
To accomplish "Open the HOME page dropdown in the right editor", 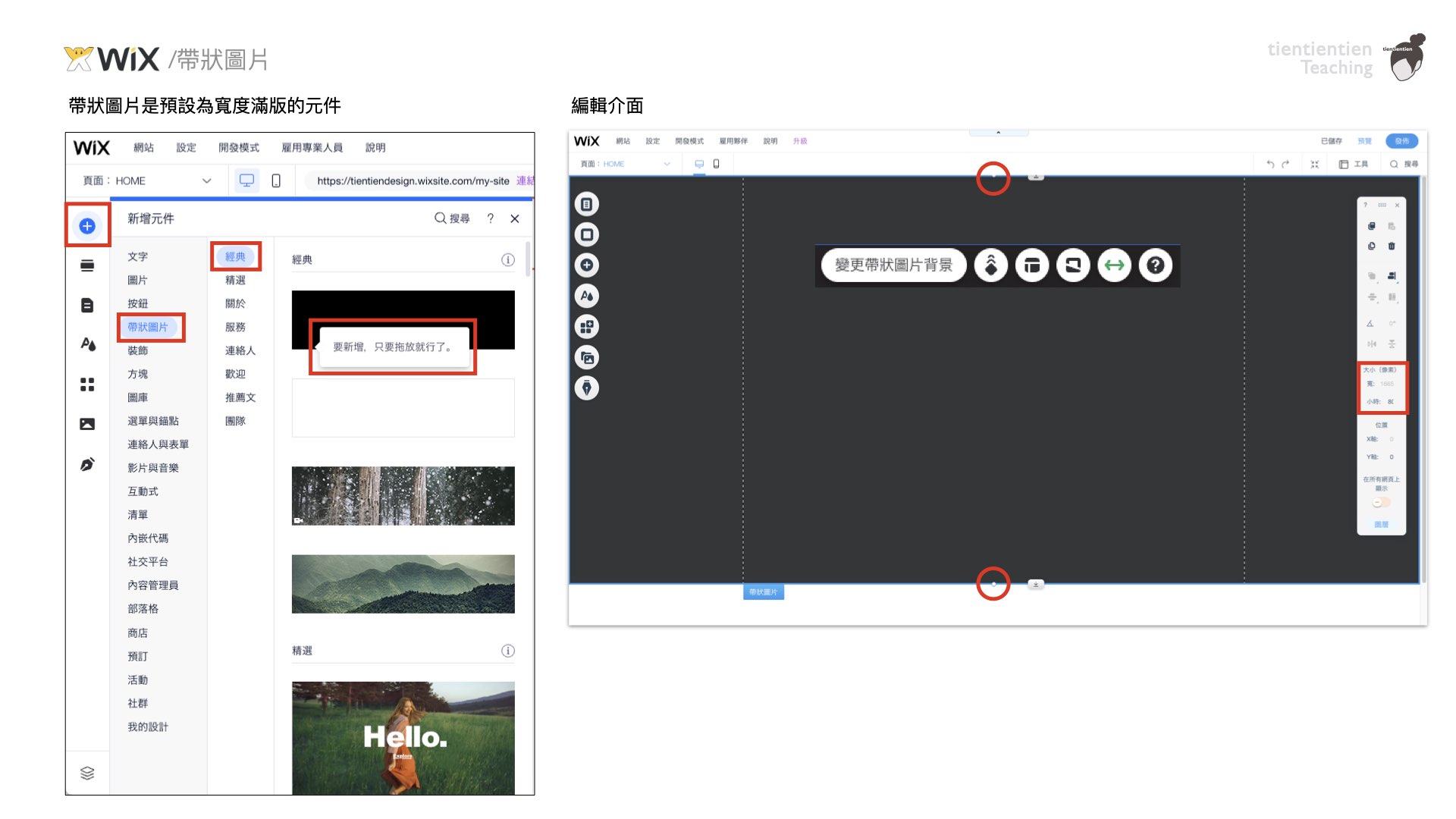I will pyautogui.click(x=667, y=164).
